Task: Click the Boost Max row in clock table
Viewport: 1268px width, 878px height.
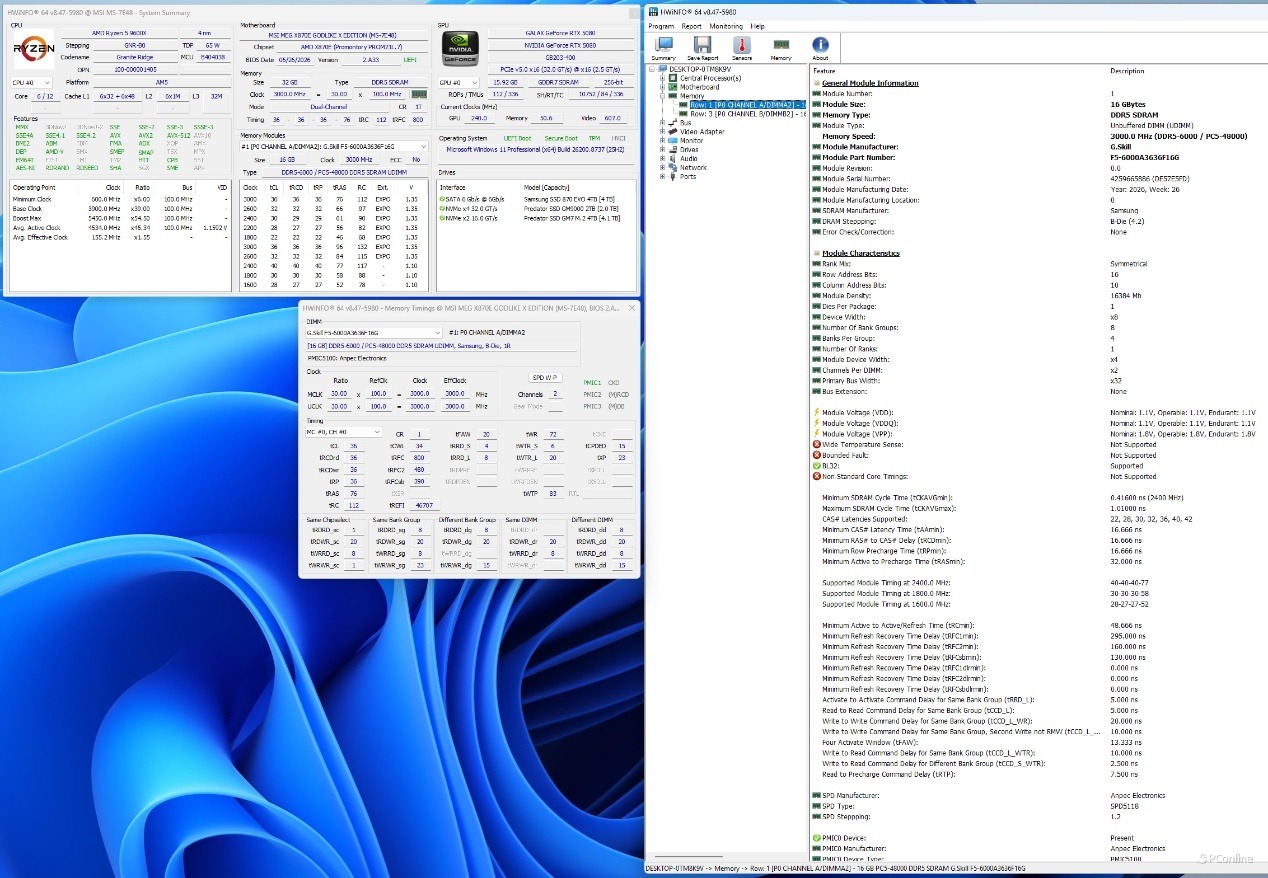Action: [121, 217]
